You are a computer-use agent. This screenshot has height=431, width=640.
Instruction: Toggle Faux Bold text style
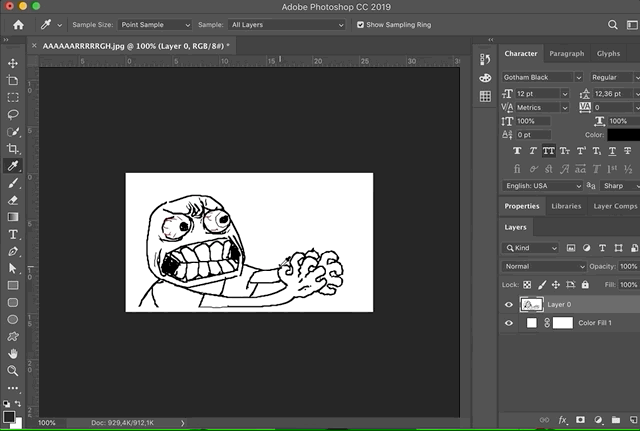517,151
